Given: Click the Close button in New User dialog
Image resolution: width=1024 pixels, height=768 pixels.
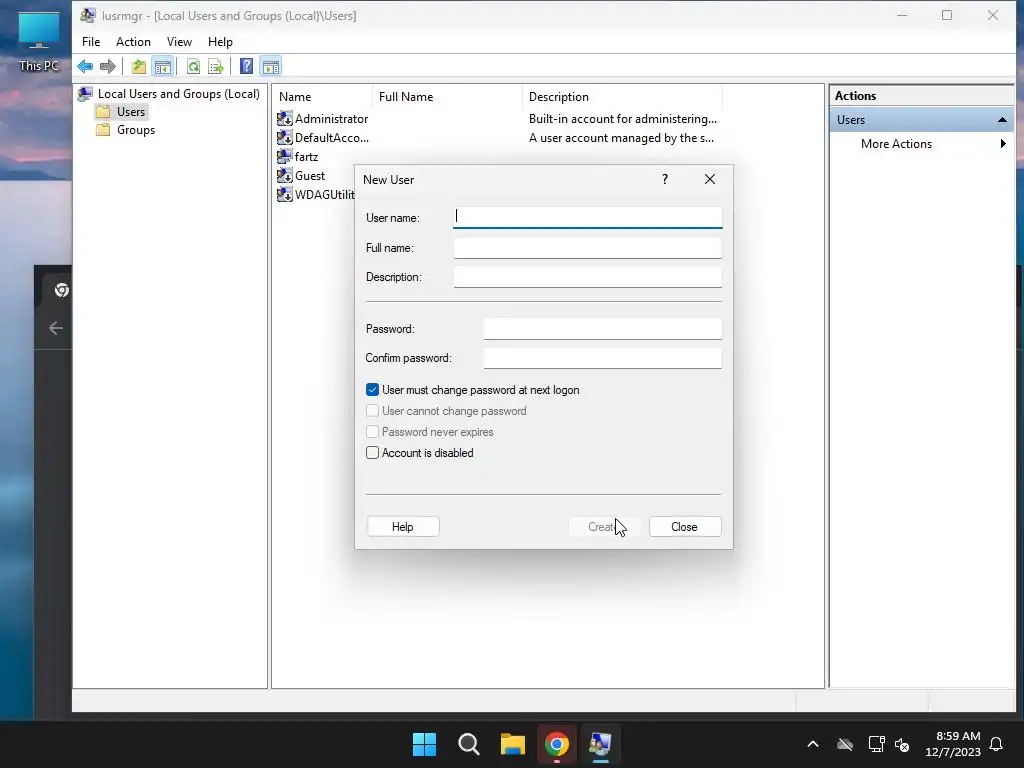Looking at the screenshot, I should point(685,526).
